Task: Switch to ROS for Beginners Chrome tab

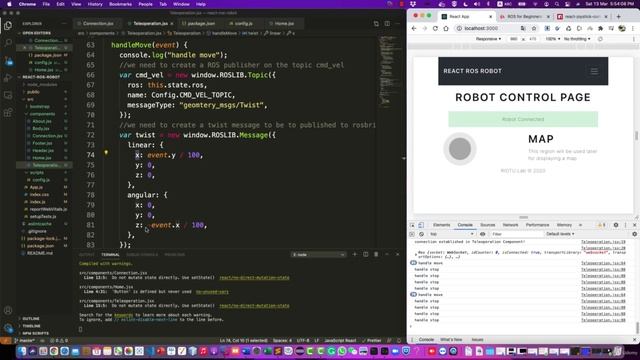Action: (524, 17)
